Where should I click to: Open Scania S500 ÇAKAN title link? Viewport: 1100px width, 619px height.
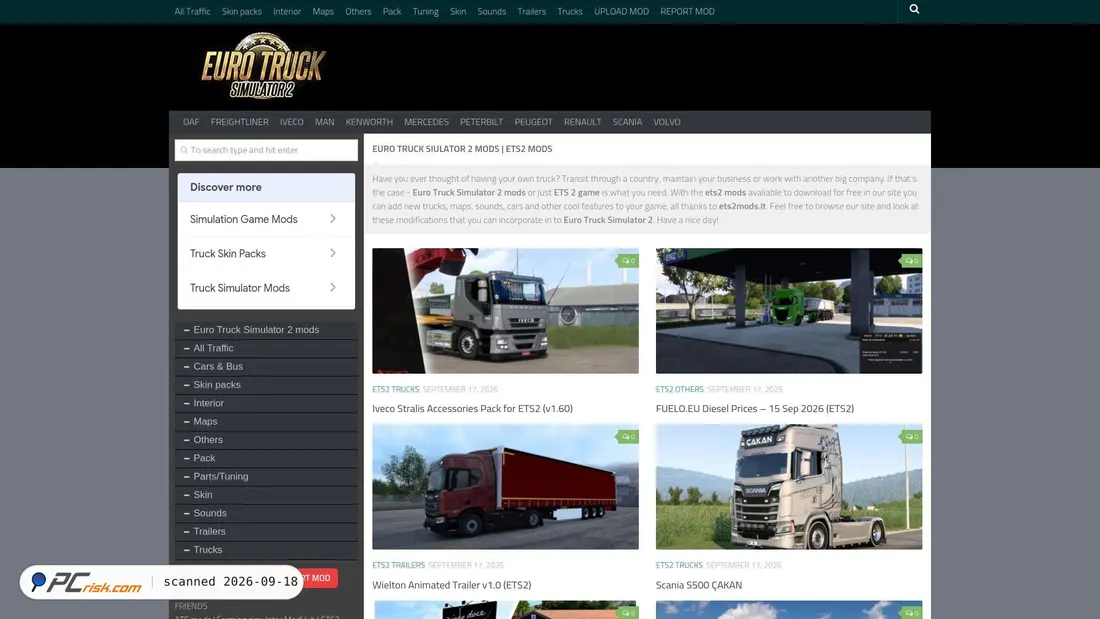click(699, 585)
